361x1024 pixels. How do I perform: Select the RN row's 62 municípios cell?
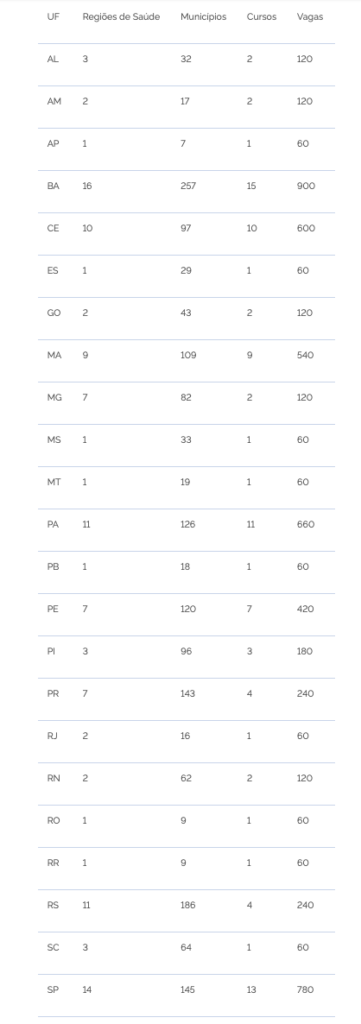(186, 778)
